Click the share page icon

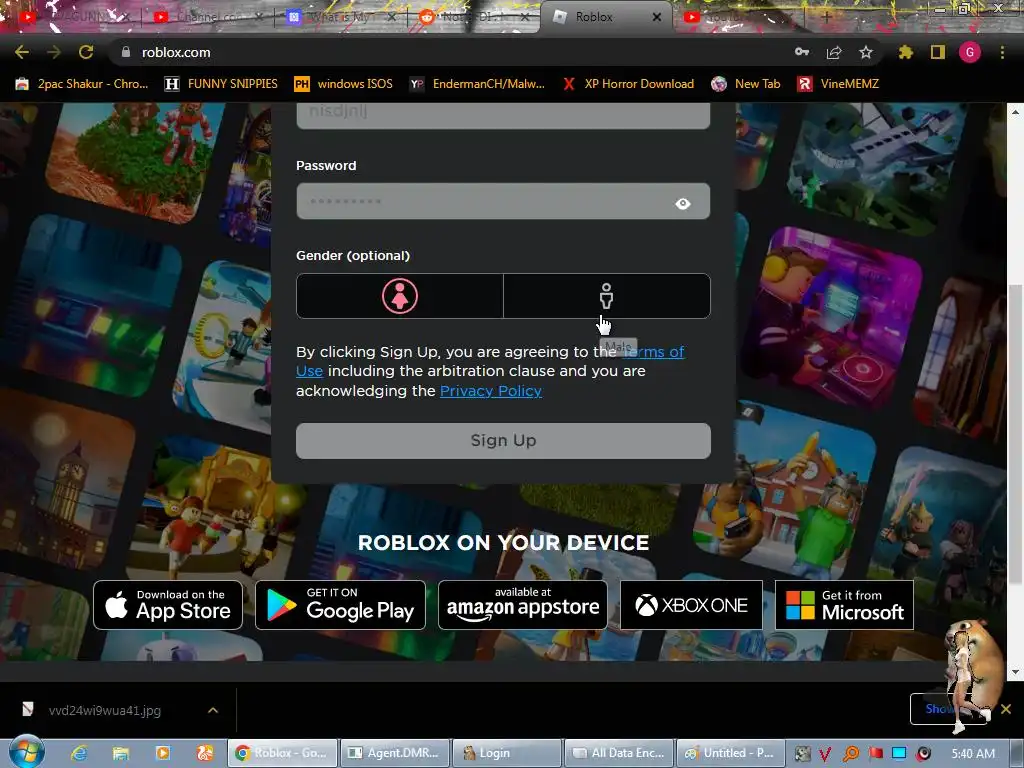834,52
